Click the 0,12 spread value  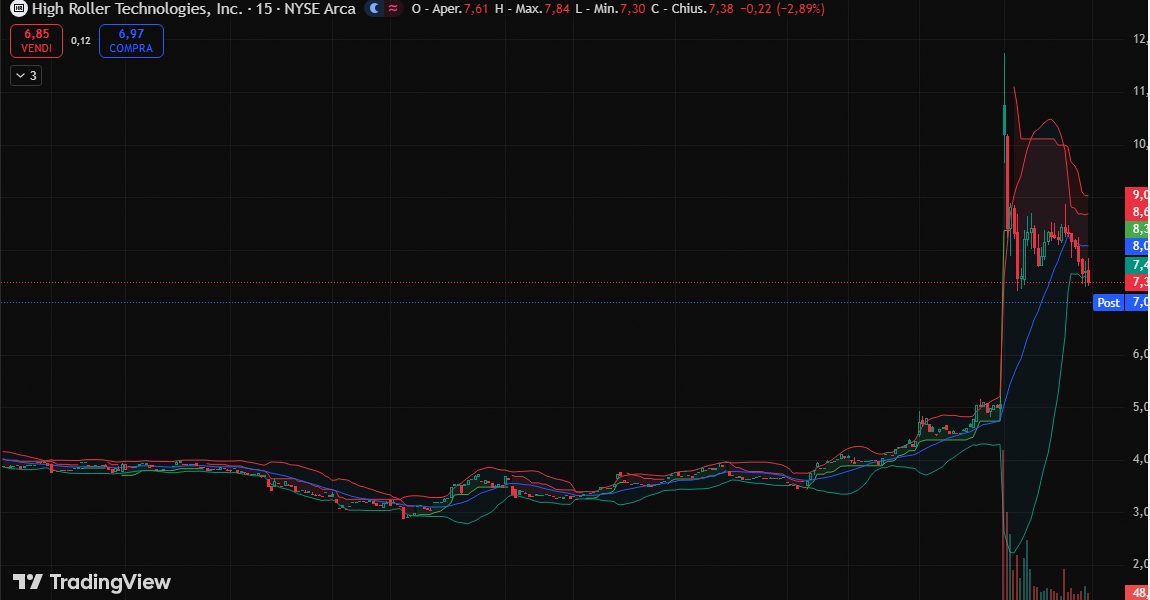pyautogui.click(x=81, y=41)
